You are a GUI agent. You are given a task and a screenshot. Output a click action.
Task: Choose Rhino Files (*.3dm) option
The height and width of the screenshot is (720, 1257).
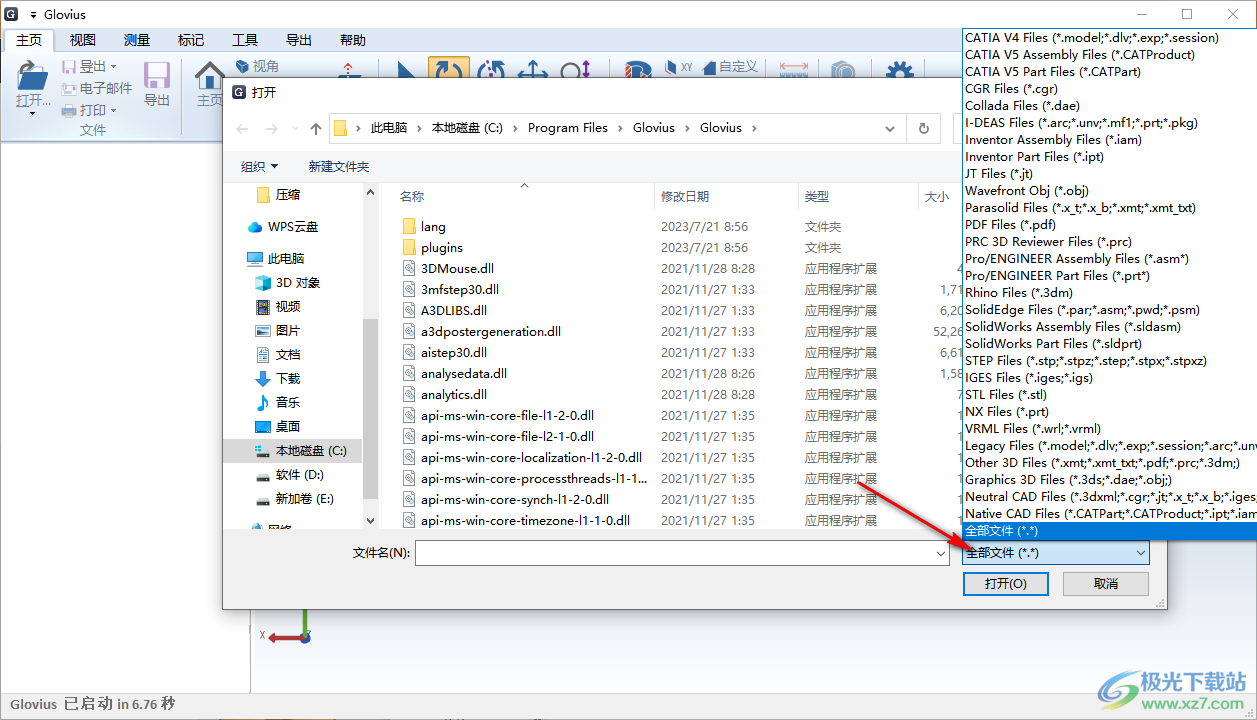1108,292
